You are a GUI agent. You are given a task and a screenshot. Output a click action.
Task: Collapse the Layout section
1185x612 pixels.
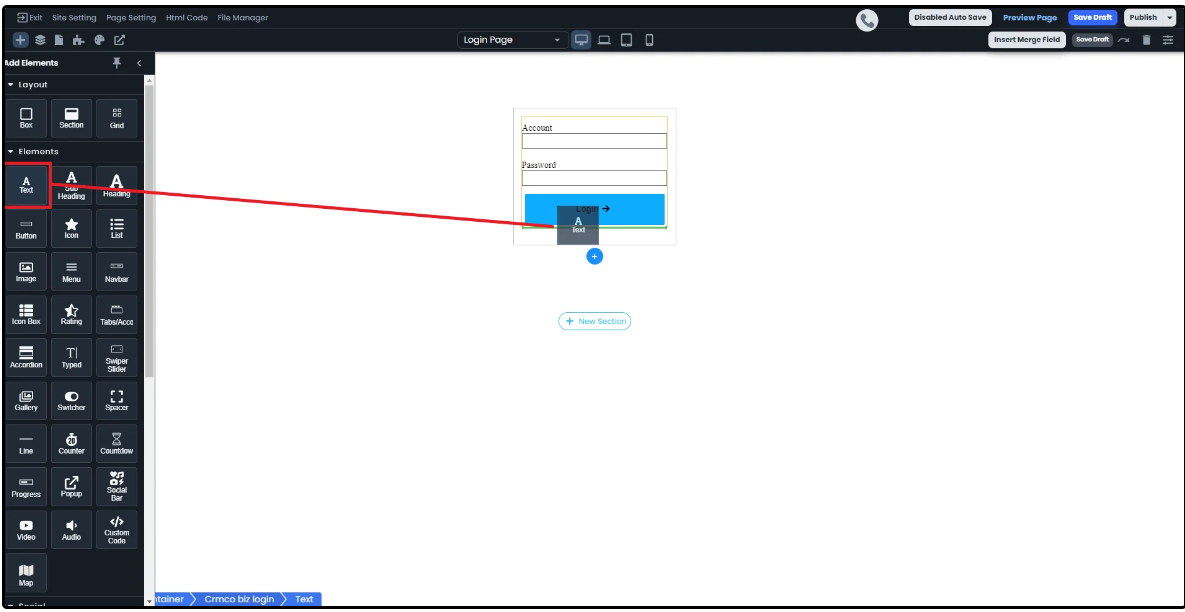point(10,85)
